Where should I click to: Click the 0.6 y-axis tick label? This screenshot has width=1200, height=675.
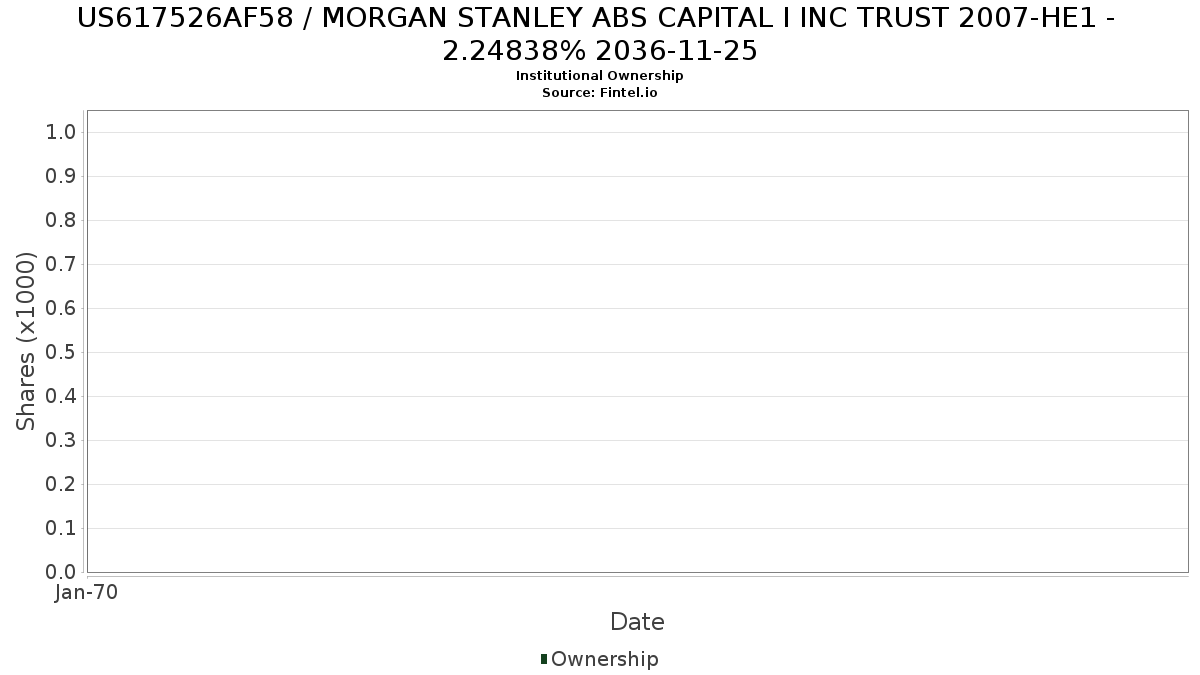click(x=61, y=308)
